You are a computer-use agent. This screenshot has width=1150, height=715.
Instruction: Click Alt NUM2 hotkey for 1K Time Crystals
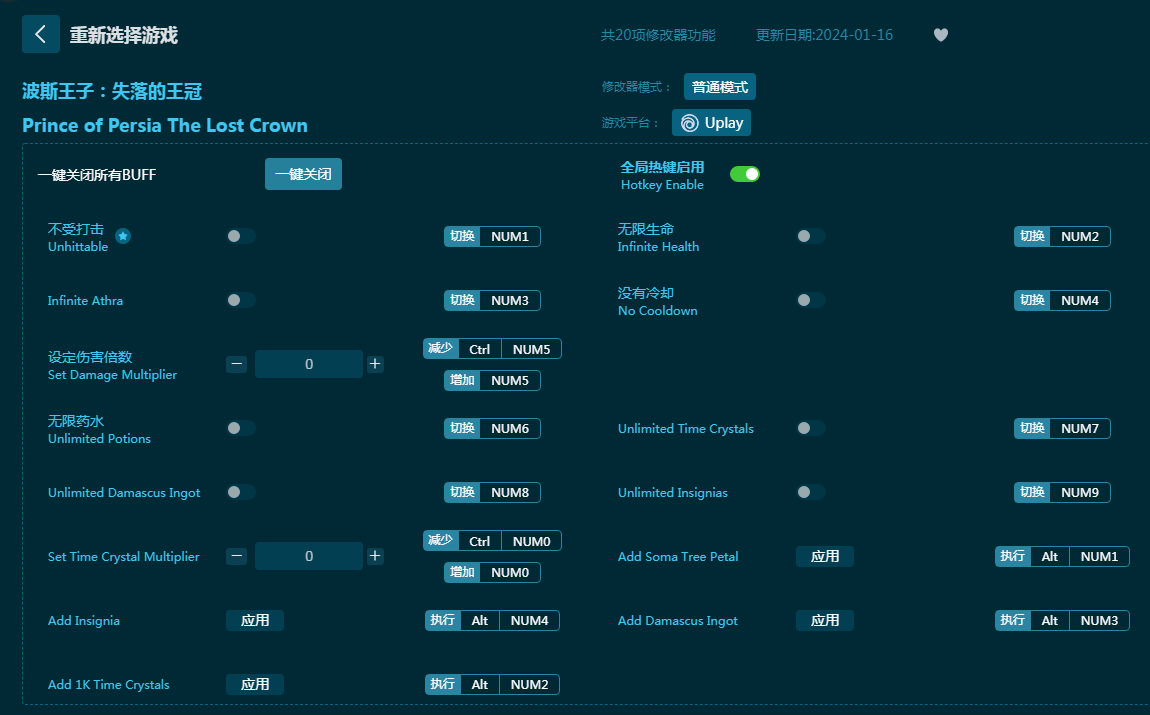pos(492,684)
